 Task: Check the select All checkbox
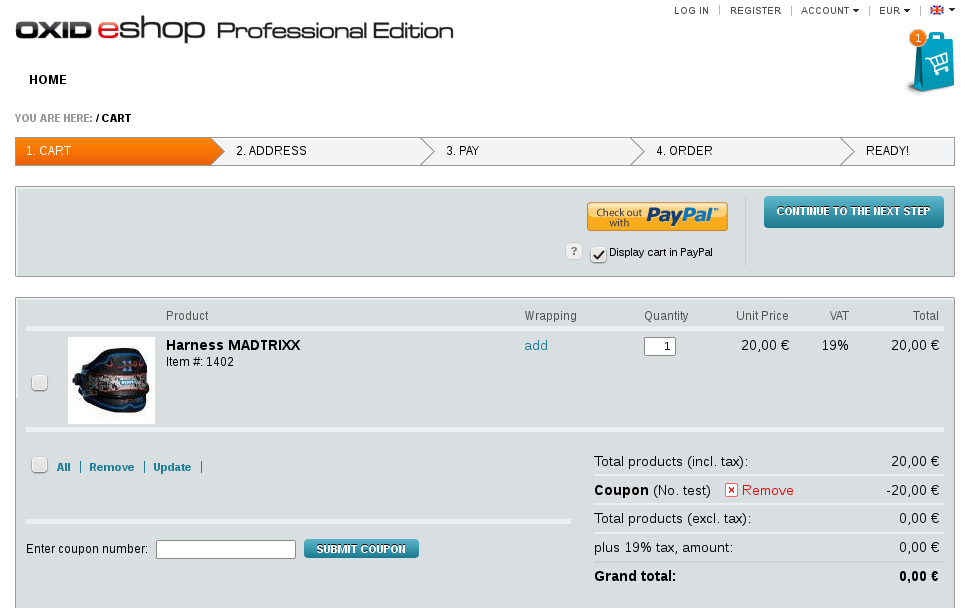(x=39, y=465)
